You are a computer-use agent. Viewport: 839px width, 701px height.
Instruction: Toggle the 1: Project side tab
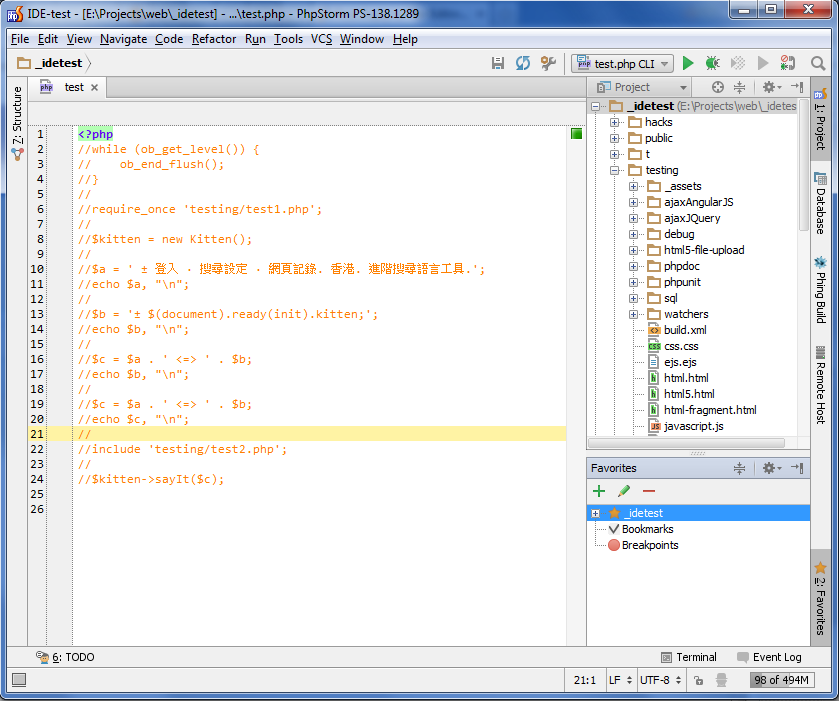(820, 119)
